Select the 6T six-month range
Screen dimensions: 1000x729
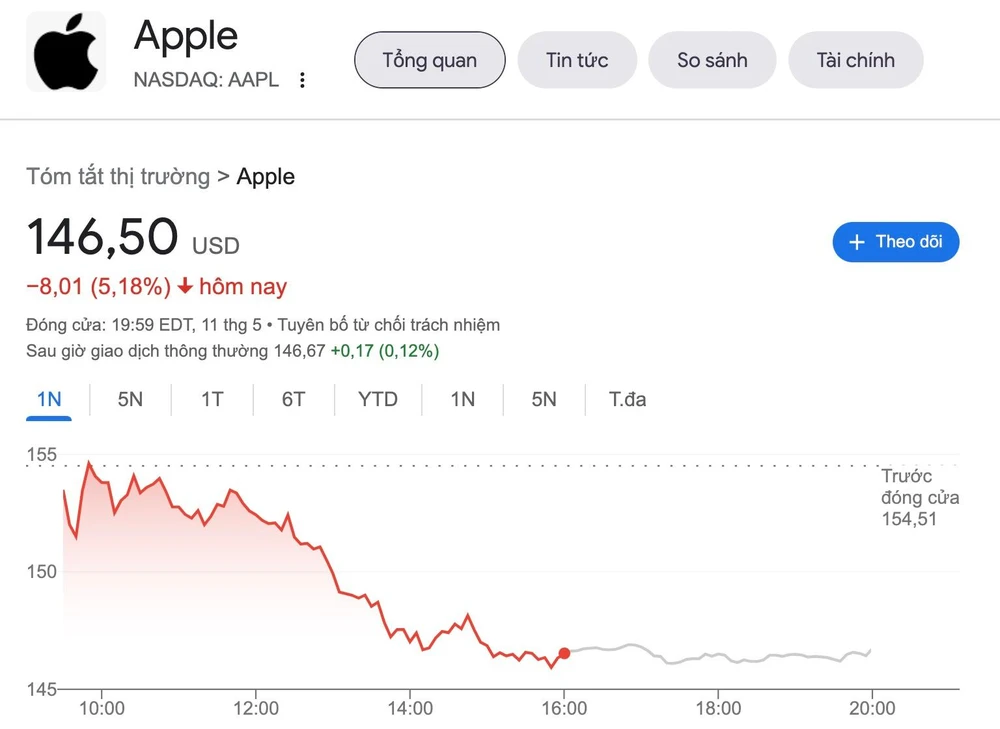point(293,399)
